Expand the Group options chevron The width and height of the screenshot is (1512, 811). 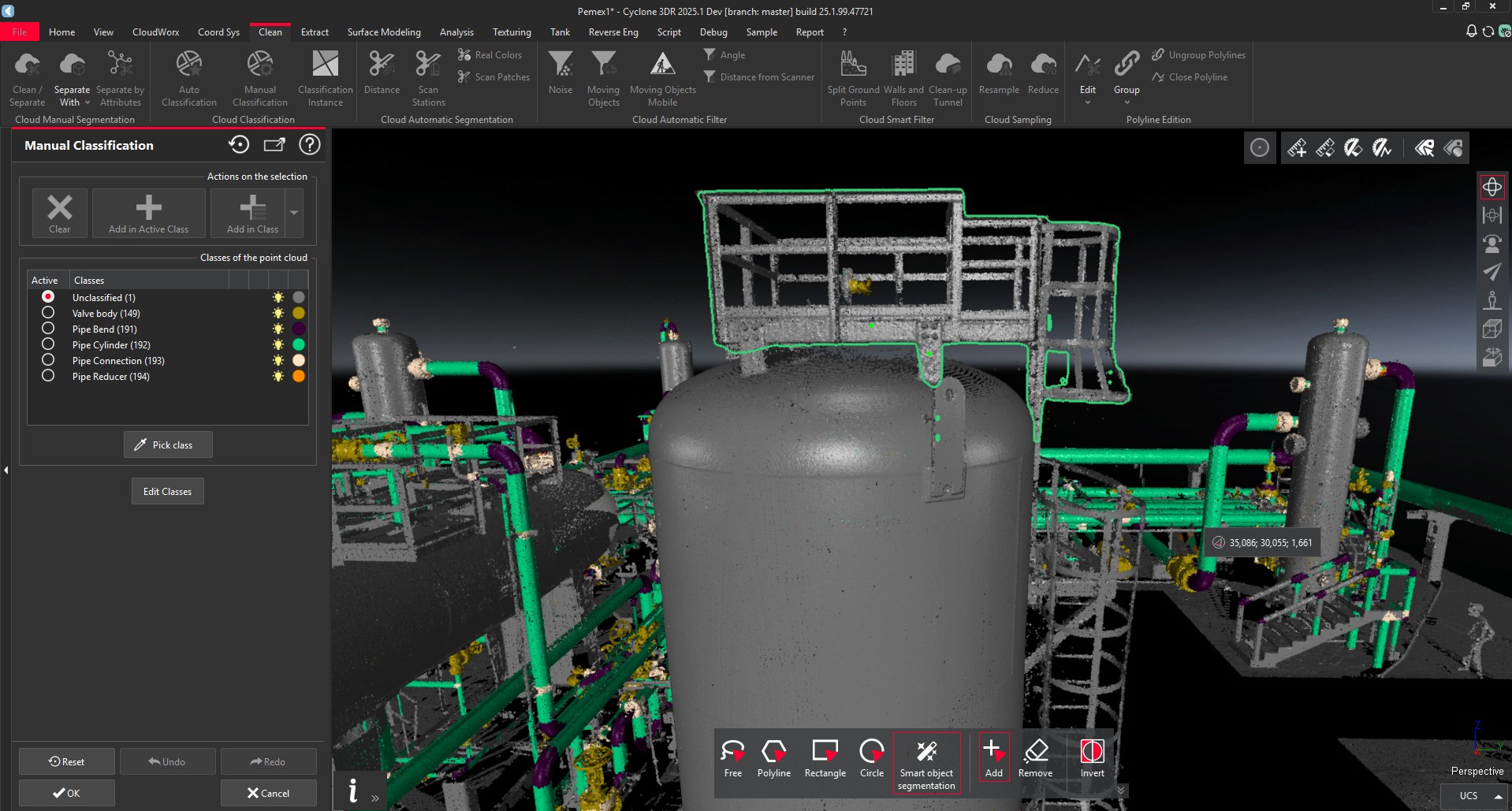point(1127,101)
